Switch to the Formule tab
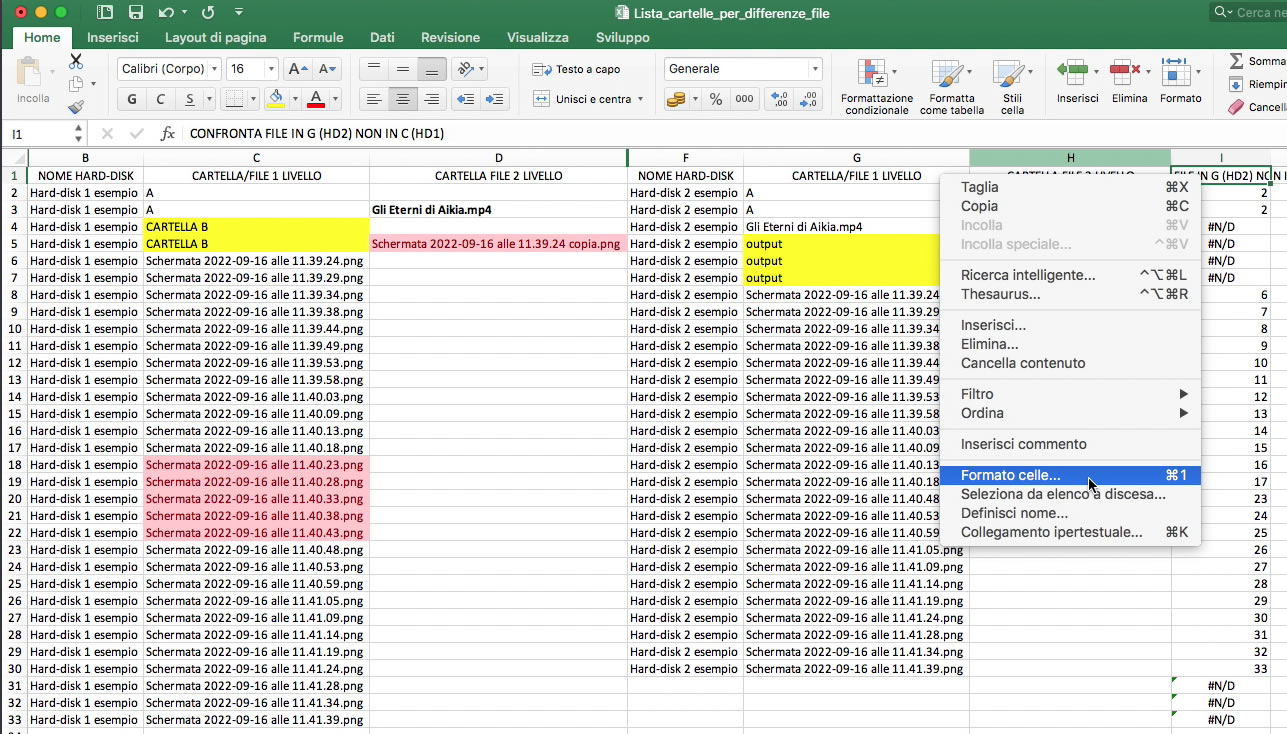1287x734 pixels. pyautogui.click(x=318, y=37)
